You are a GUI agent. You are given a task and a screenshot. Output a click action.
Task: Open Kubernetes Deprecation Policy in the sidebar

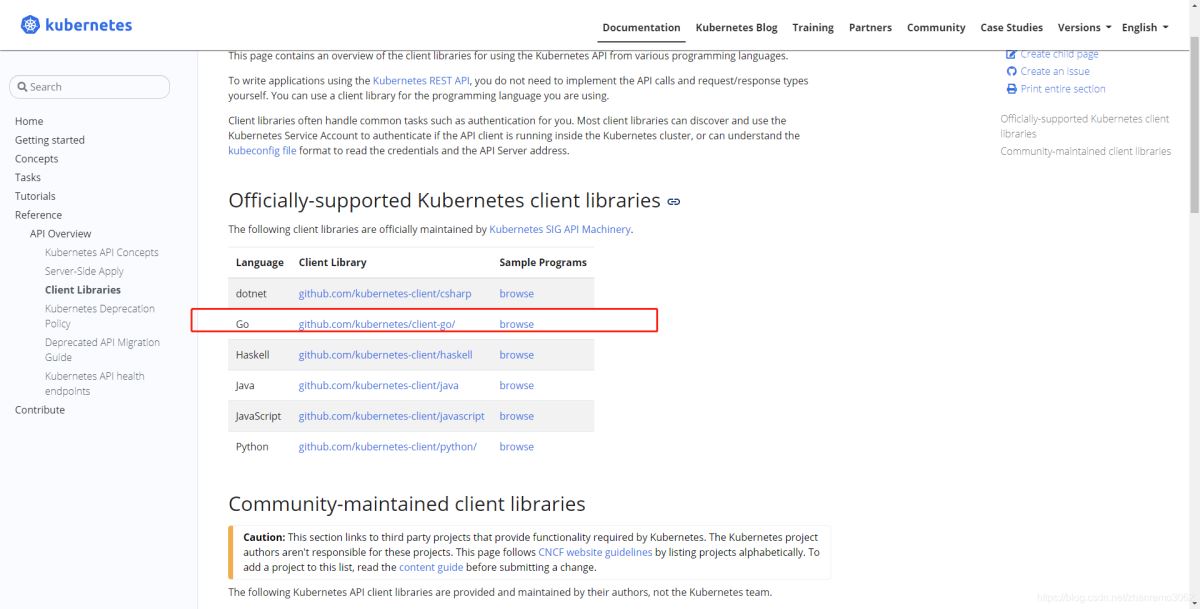coord(99,308)
